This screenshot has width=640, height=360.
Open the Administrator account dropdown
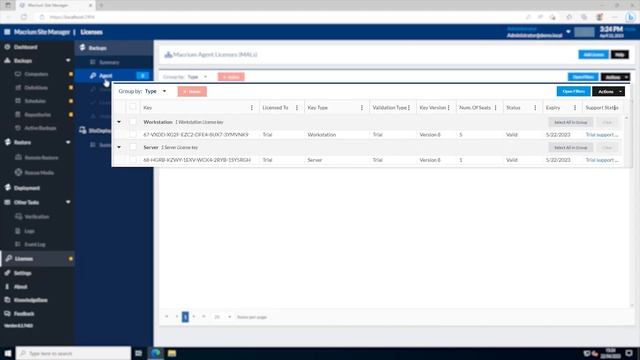pyautogui.click(x=568, y=32)
